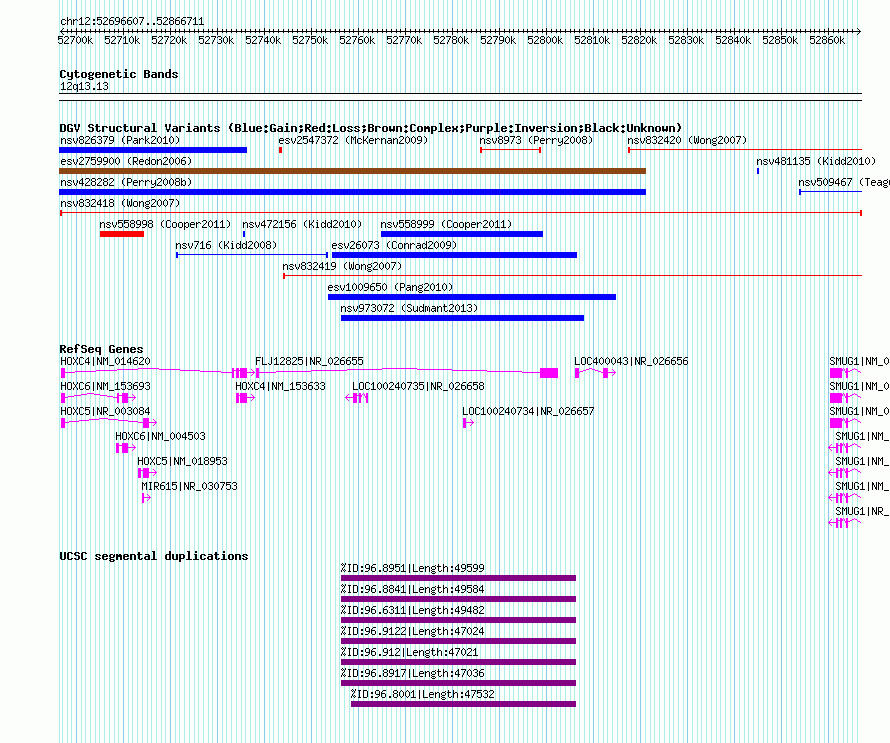Click the nsv509467 variant label
This screenshot has width=890, height=743.
click(x=844, y=182)
